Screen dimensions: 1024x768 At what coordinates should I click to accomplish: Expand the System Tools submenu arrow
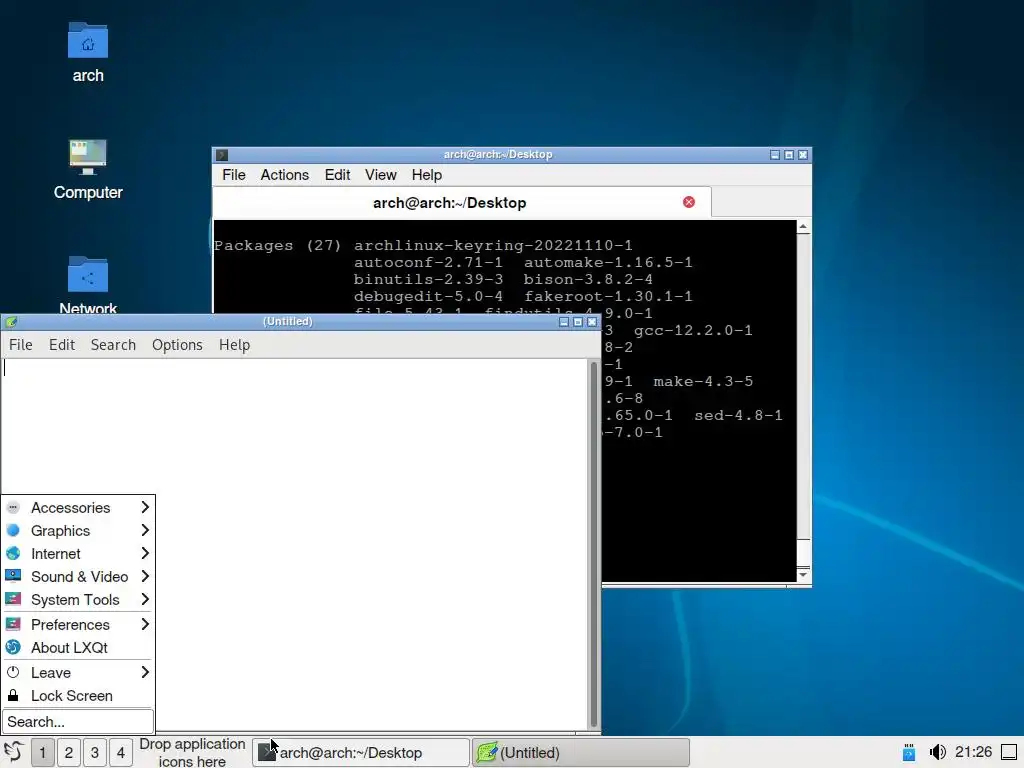[145, 599]
